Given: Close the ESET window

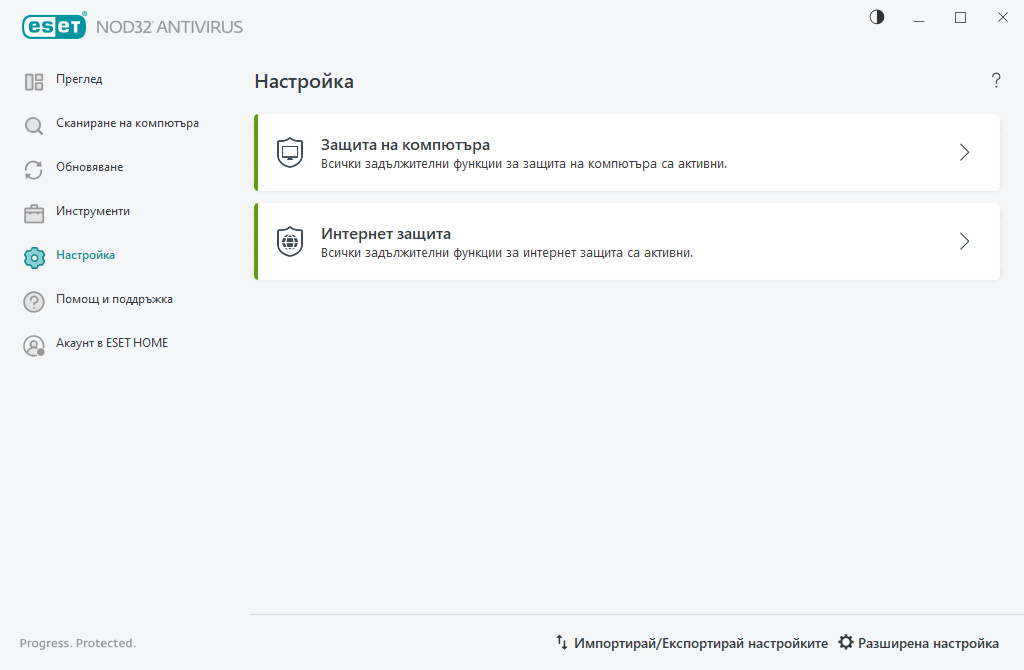Looking at the screenshot, I should (1002, 18).
